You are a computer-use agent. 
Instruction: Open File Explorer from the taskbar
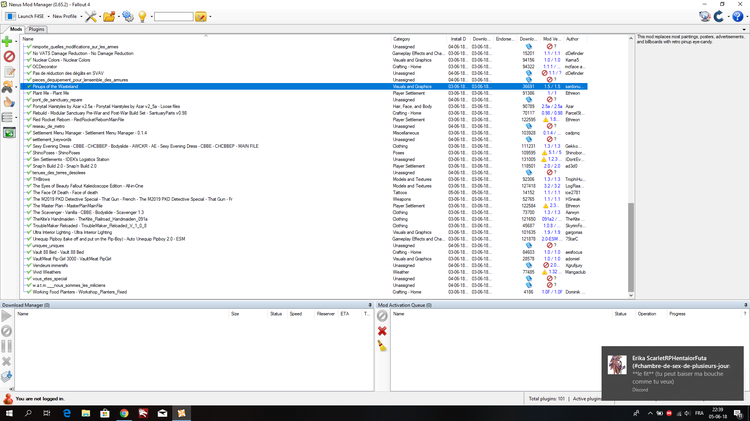[x=86, y=413]
